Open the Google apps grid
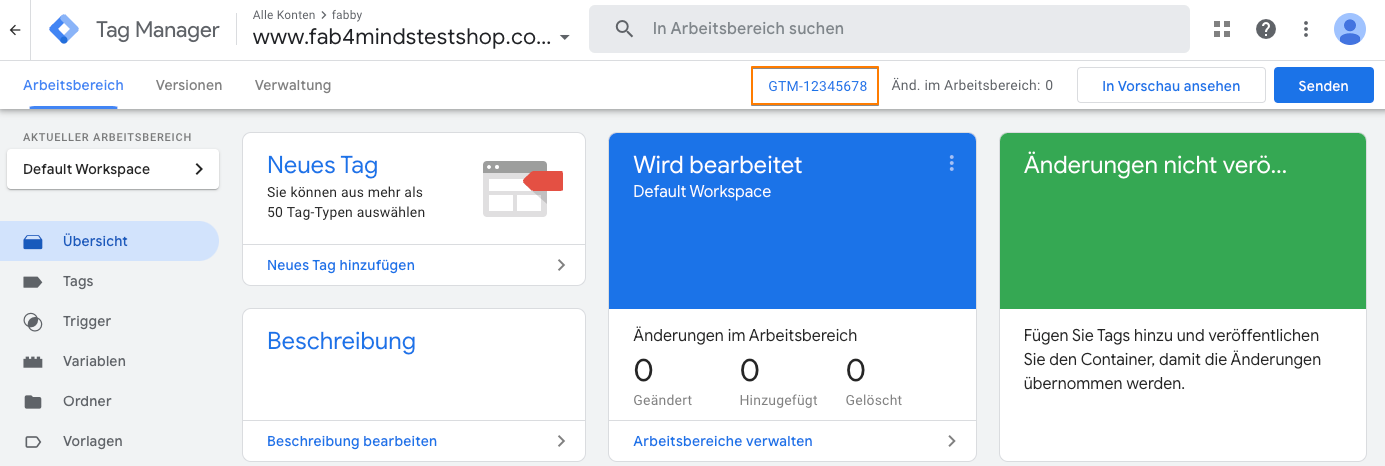 [1221, 29]
